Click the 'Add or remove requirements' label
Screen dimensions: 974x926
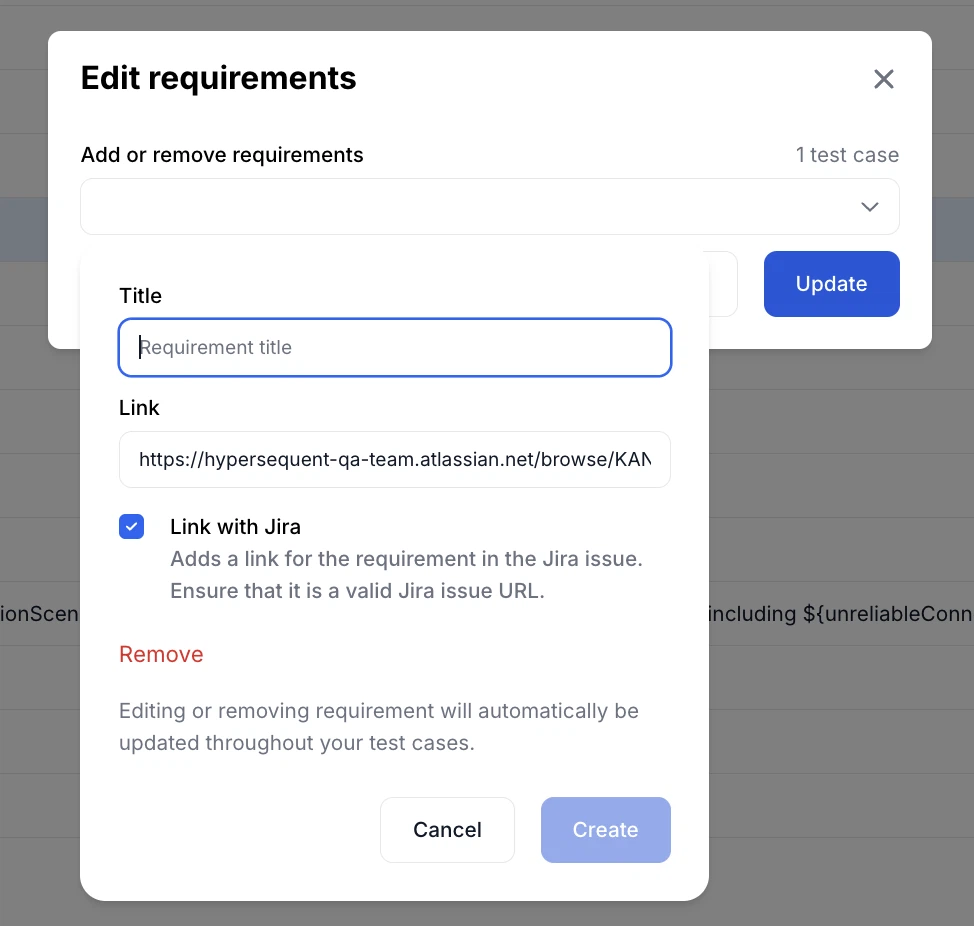[222, 155]
